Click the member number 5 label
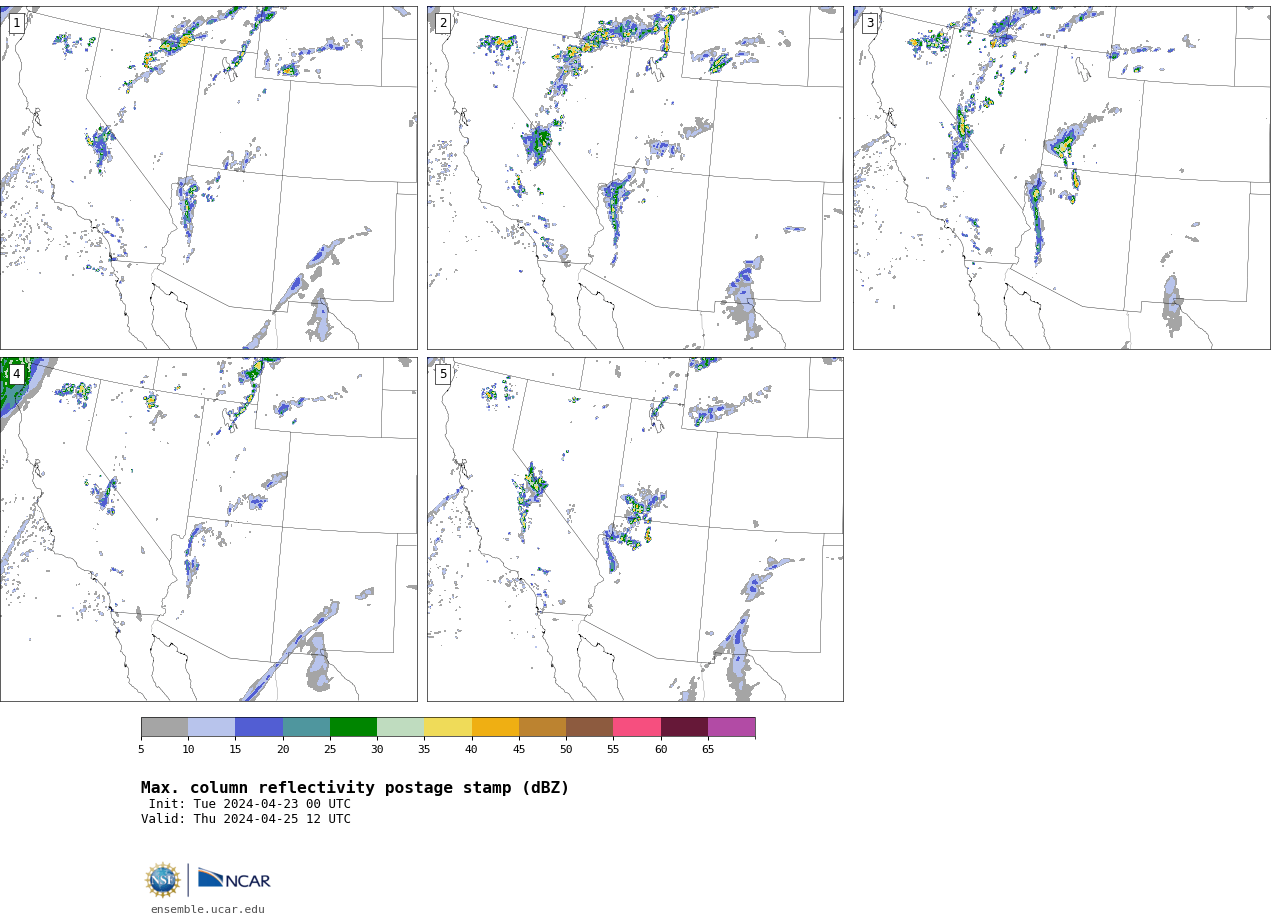 click(443, 374)
